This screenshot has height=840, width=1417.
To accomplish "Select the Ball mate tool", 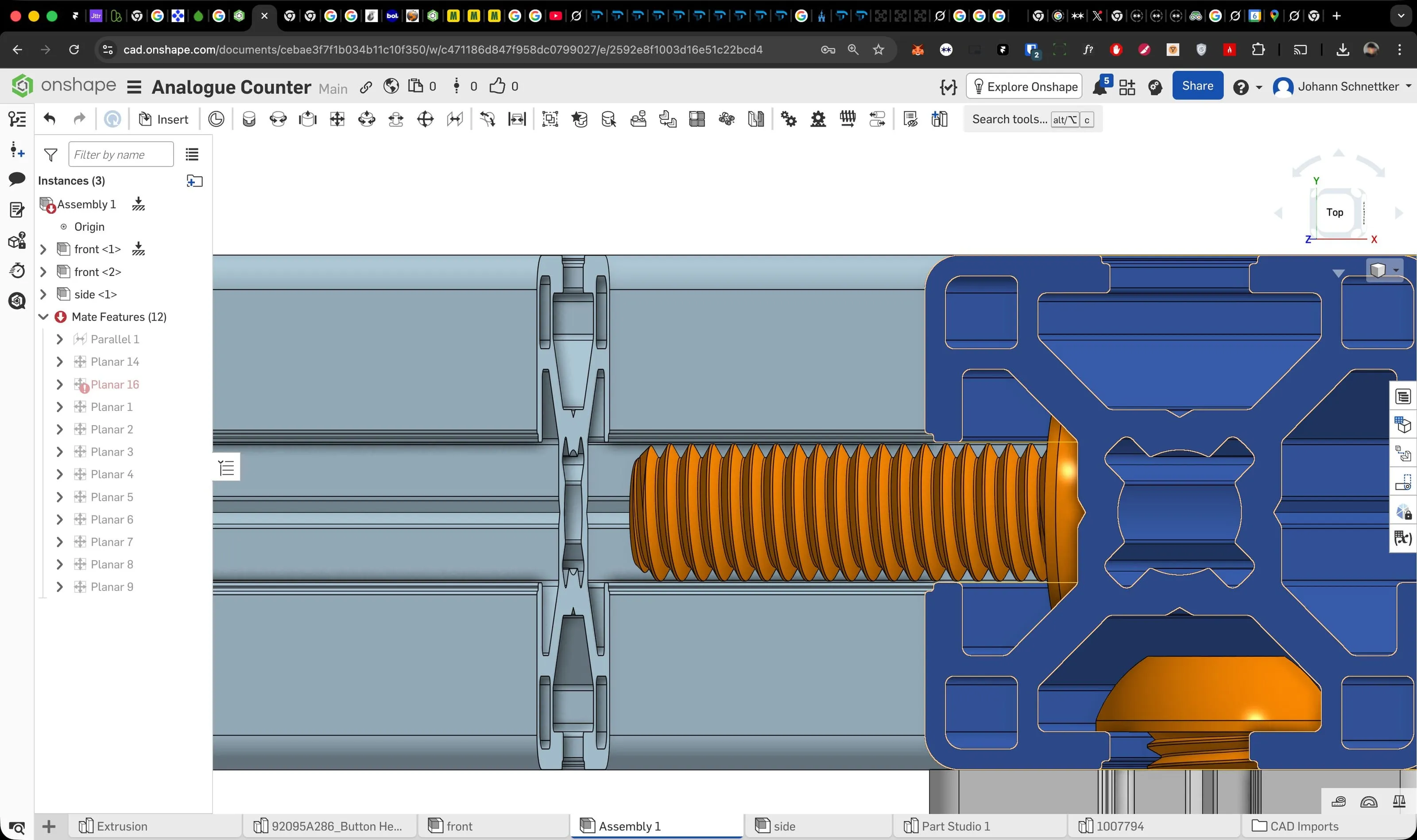I will (425, 120).
